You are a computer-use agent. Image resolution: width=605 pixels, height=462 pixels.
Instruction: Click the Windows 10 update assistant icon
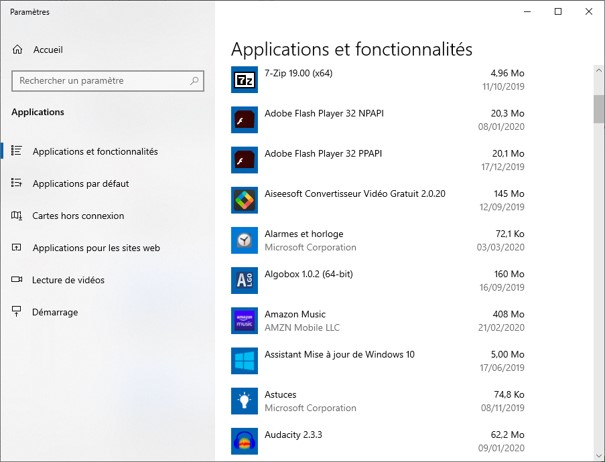245,361
